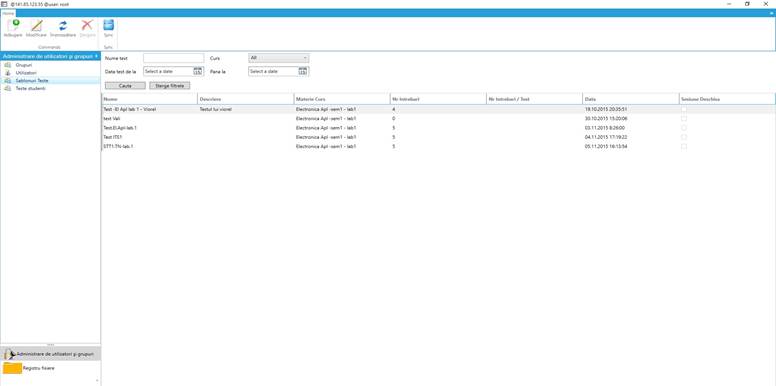Select the 'Test ITS1' row name
The height and width of the screenshot is (386, 776).
[112, 137]
